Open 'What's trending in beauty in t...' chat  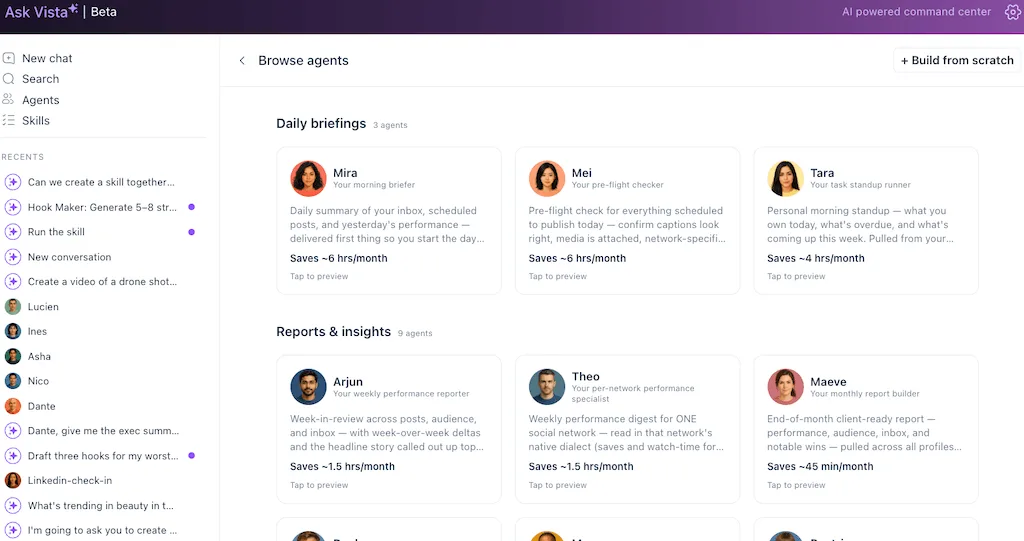[x=101, y=505]
